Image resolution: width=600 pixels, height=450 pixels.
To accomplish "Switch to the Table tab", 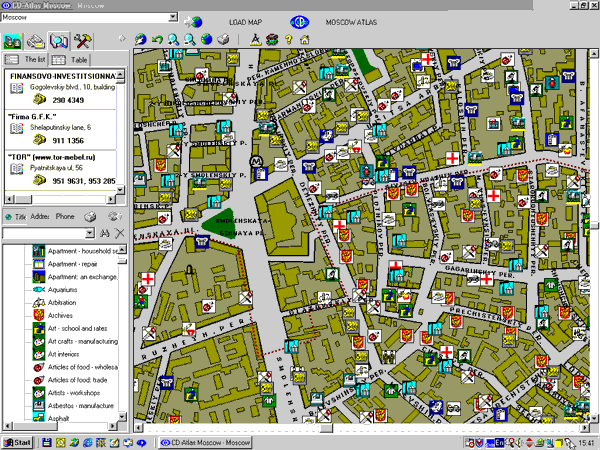I will (70, 60).
